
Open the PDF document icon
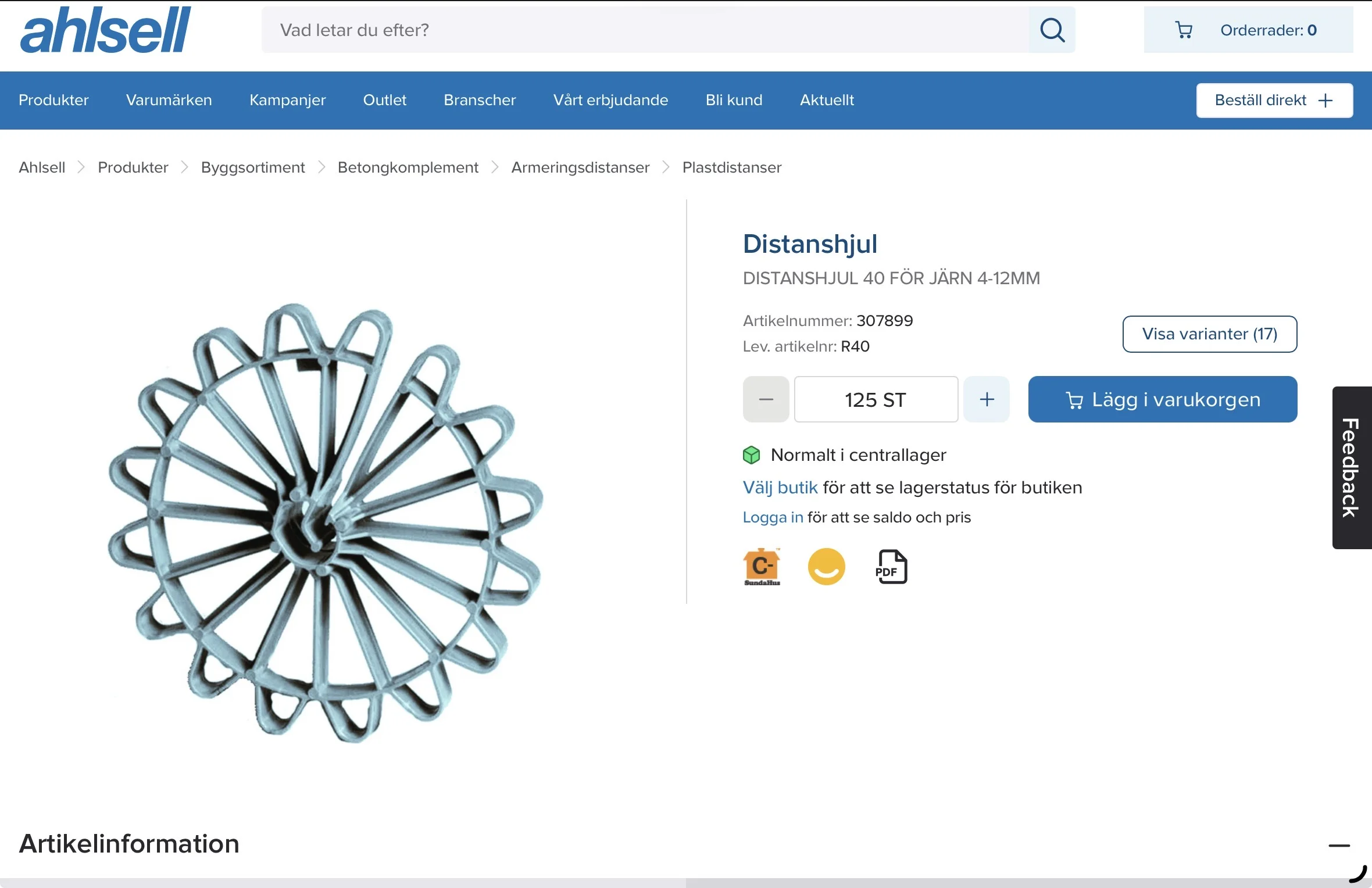(891, 567)
